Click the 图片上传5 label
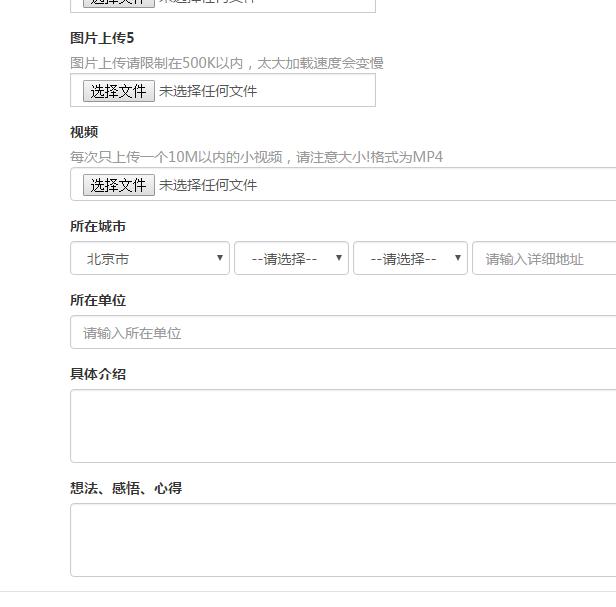Image resolution: width=616 pixels, height=607 pixels. (x=102, y=38)
